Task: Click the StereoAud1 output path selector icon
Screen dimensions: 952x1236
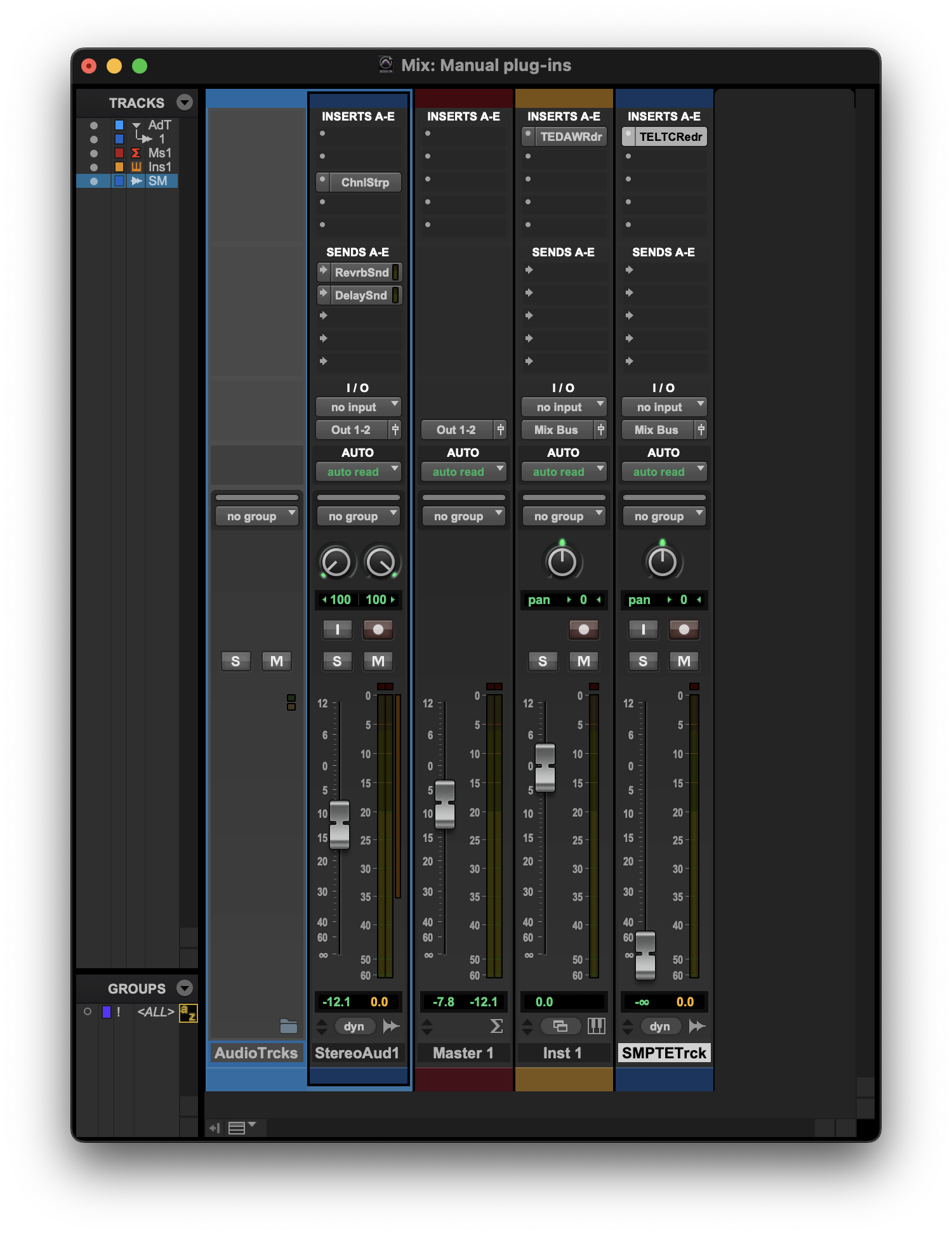Action: pyautogui.click(x=395, y=430)
